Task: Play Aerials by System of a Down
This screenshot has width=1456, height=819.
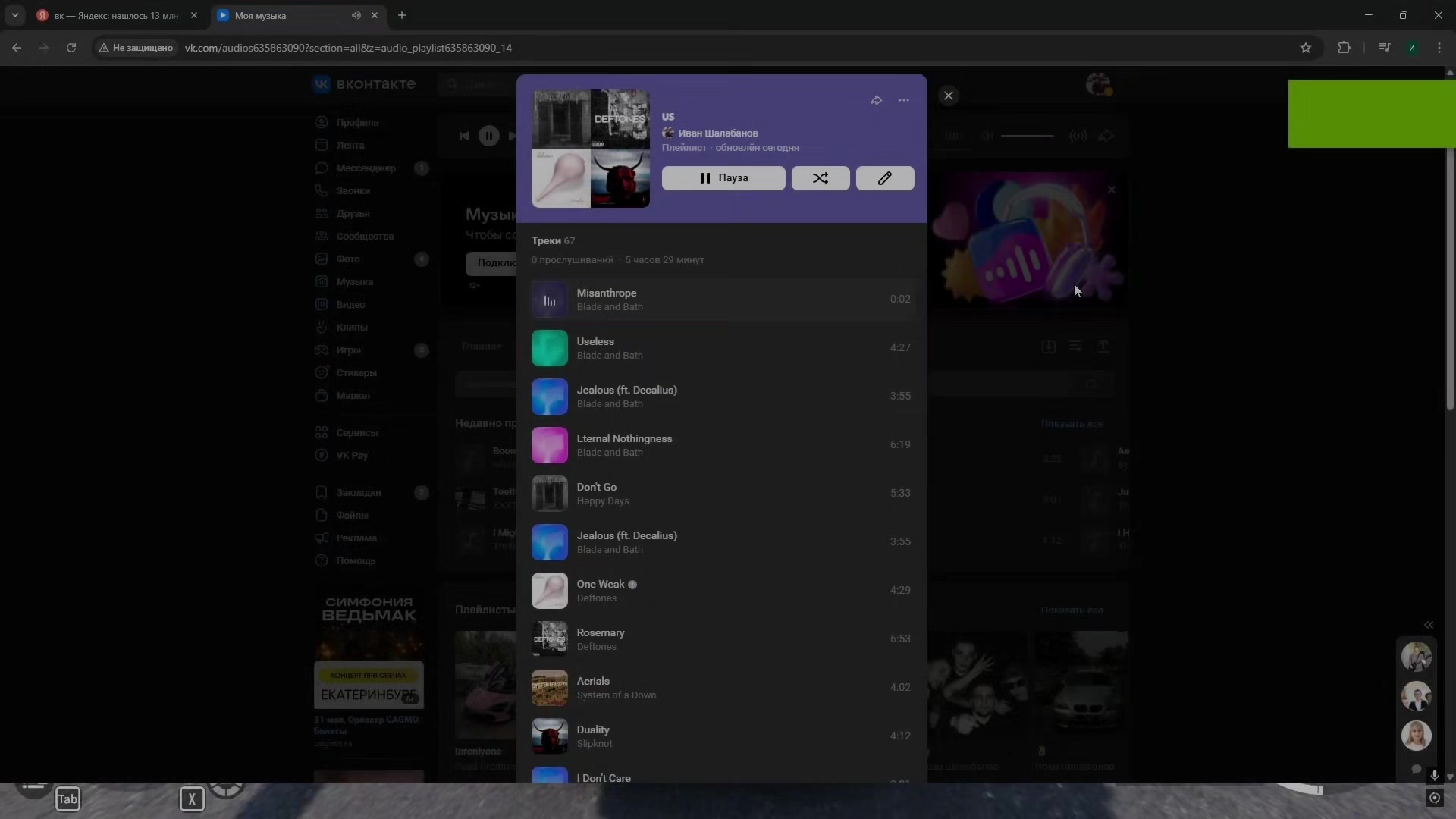Action: coord(723,688)
